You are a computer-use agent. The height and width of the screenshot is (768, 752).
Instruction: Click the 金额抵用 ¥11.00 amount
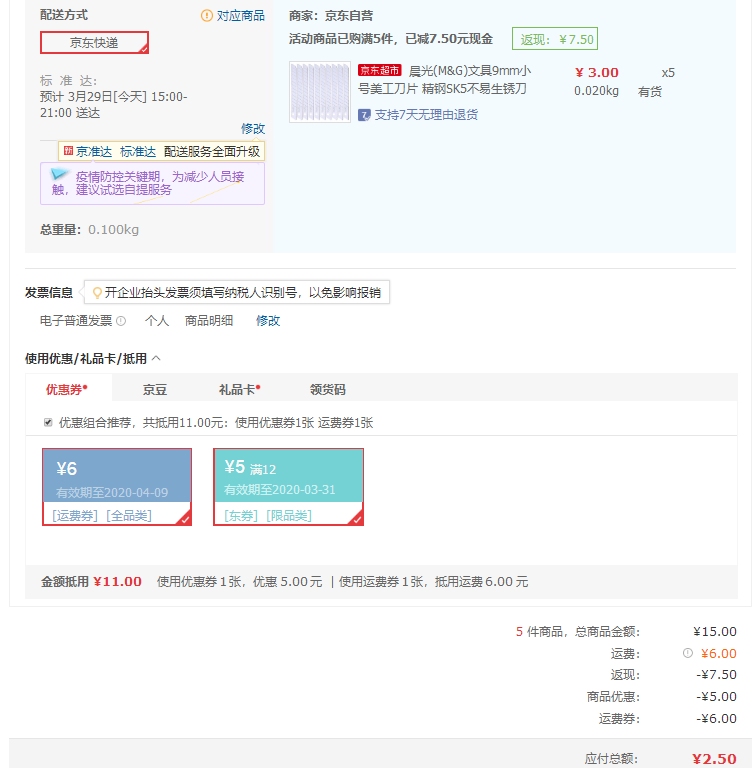point(117,581)
